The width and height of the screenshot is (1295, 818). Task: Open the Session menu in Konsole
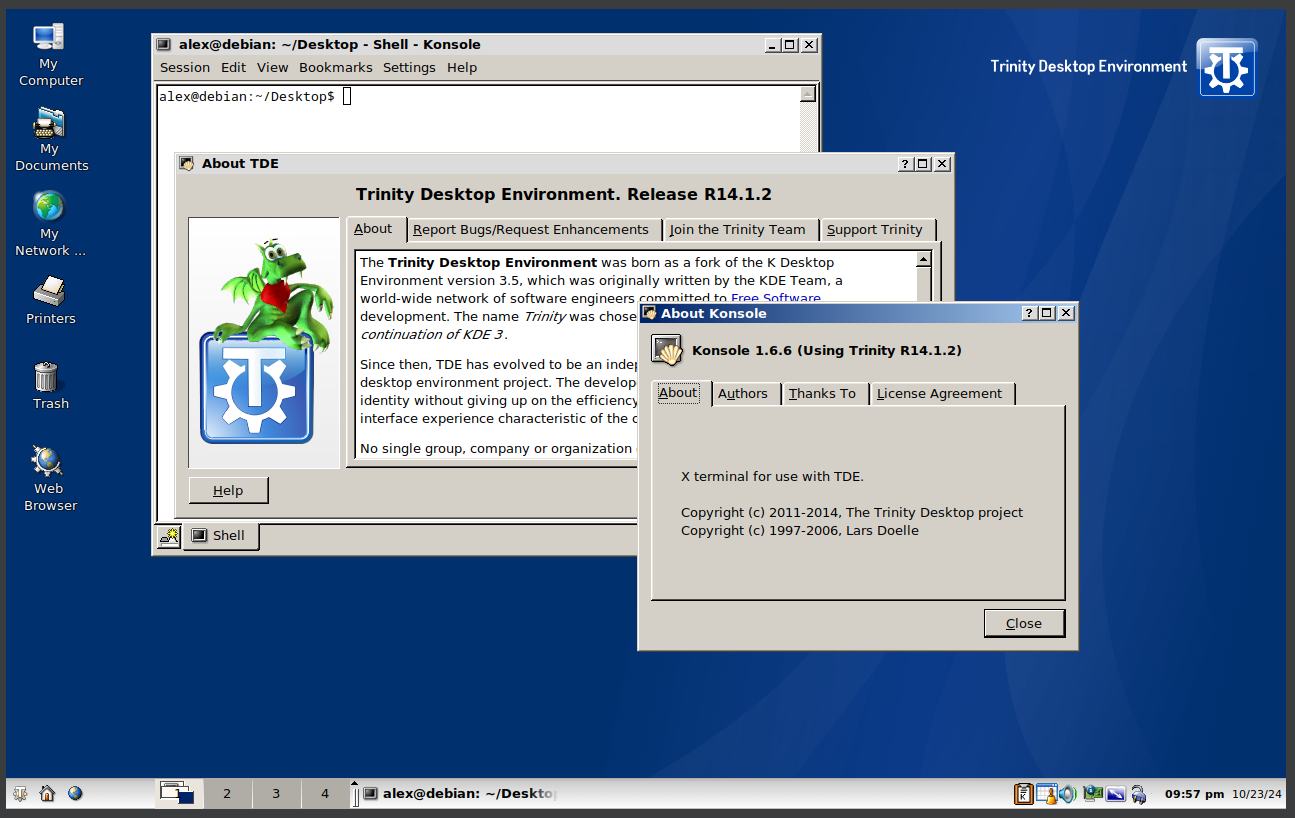coord(185,68)
